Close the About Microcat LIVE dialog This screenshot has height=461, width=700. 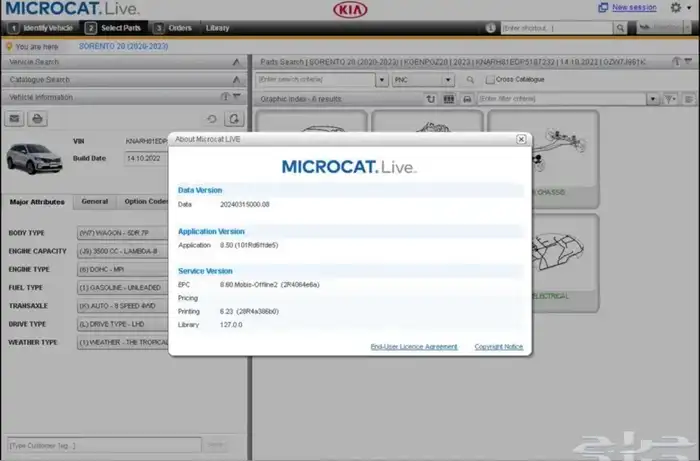521,139
